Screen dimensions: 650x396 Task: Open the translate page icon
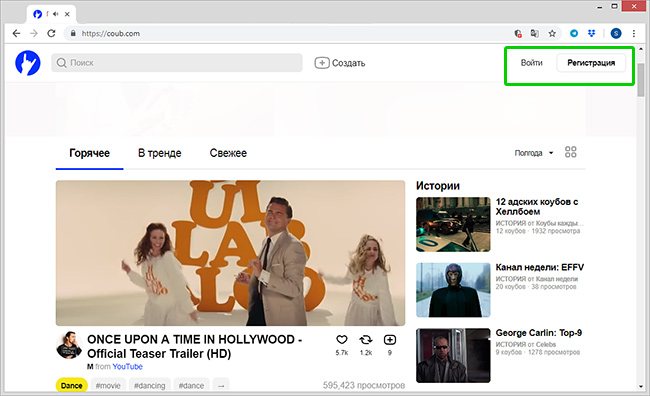[x=535, y=34]
